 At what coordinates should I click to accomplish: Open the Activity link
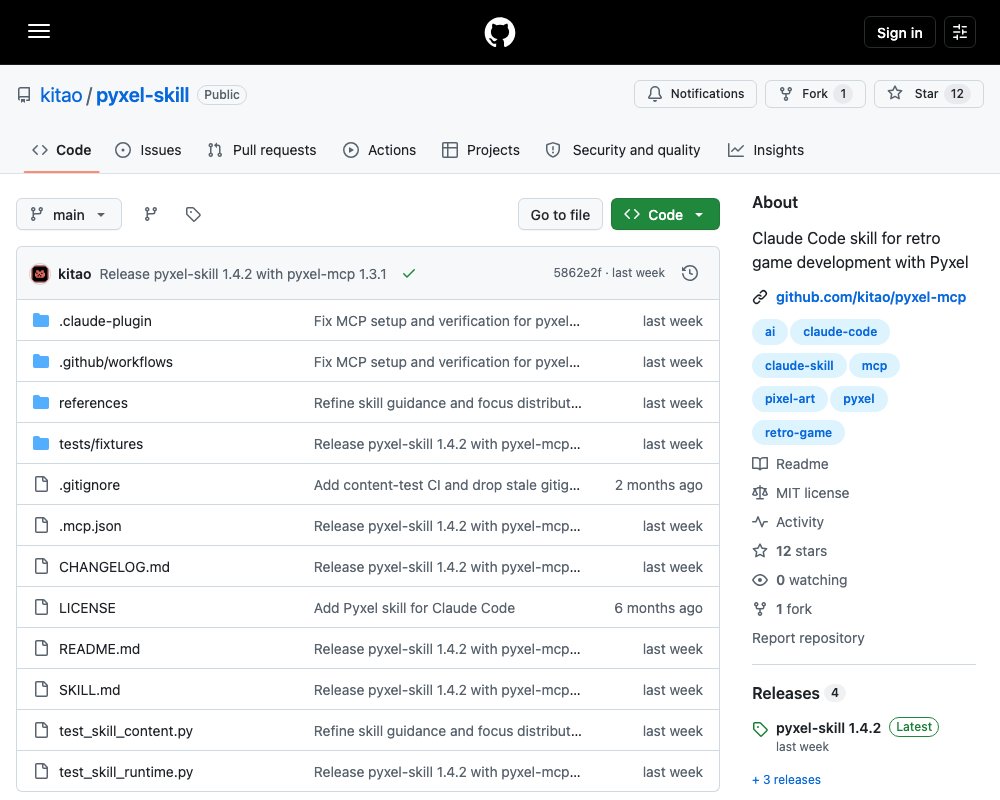coord(788,522)
